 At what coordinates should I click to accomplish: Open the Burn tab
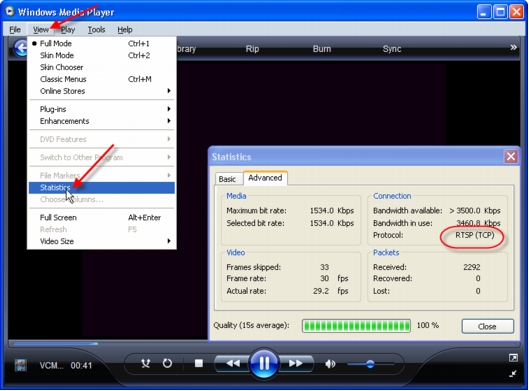coord(322,49)
